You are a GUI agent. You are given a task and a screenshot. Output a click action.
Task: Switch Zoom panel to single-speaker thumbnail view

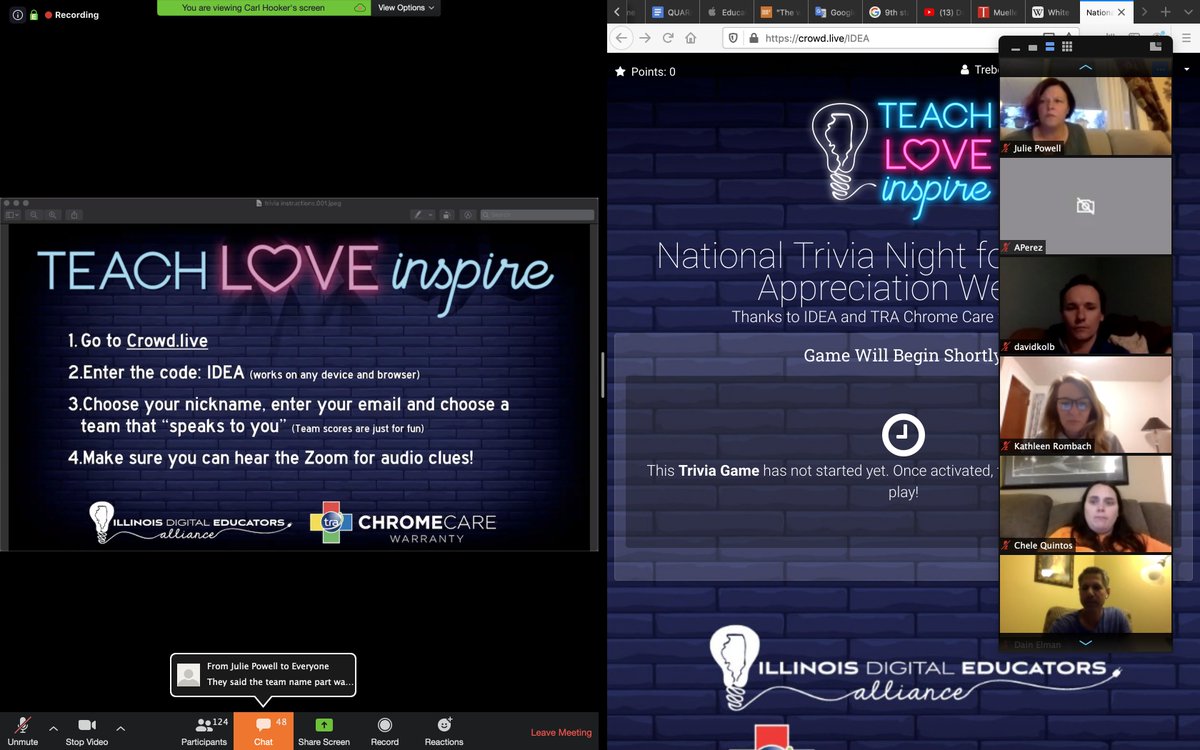[x=1032, y=47]
